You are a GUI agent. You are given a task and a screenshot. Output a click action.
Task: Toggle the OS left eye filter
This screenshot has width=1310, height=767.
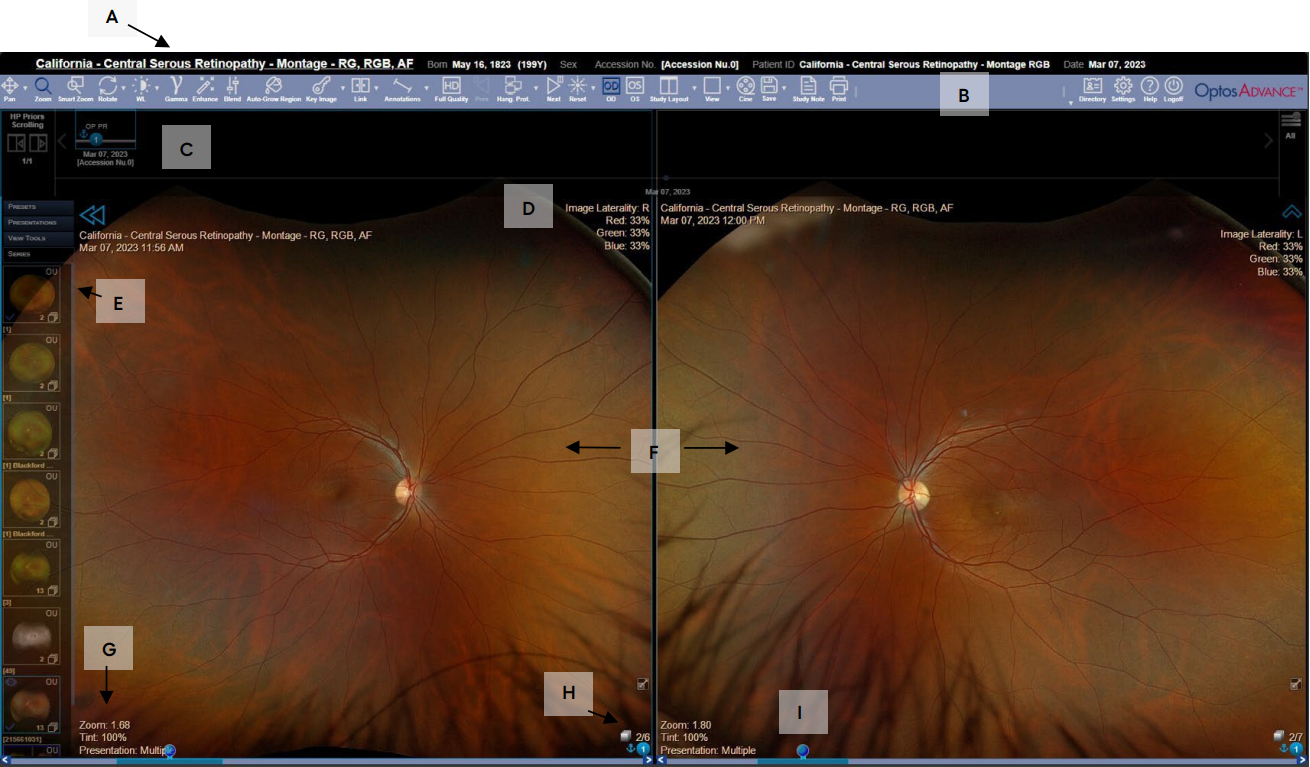click(635, 87)
